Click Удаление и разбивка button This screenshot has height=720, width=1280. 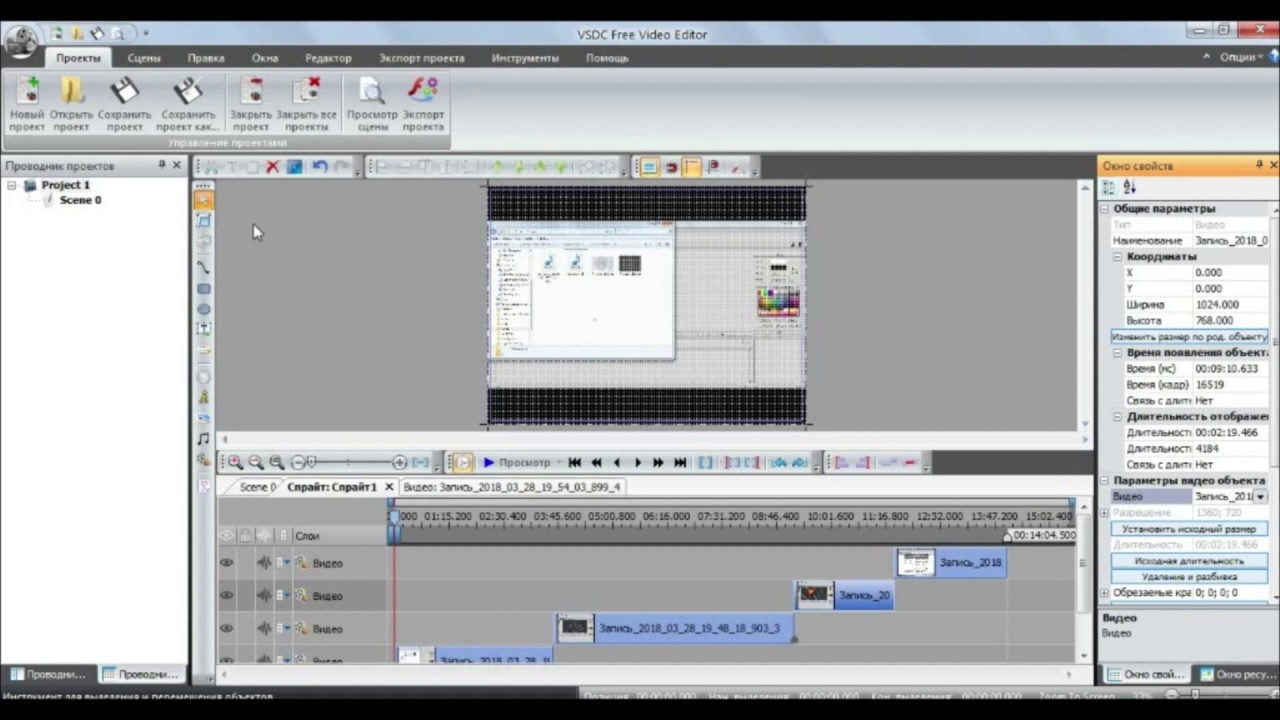tap(1189, 577)
